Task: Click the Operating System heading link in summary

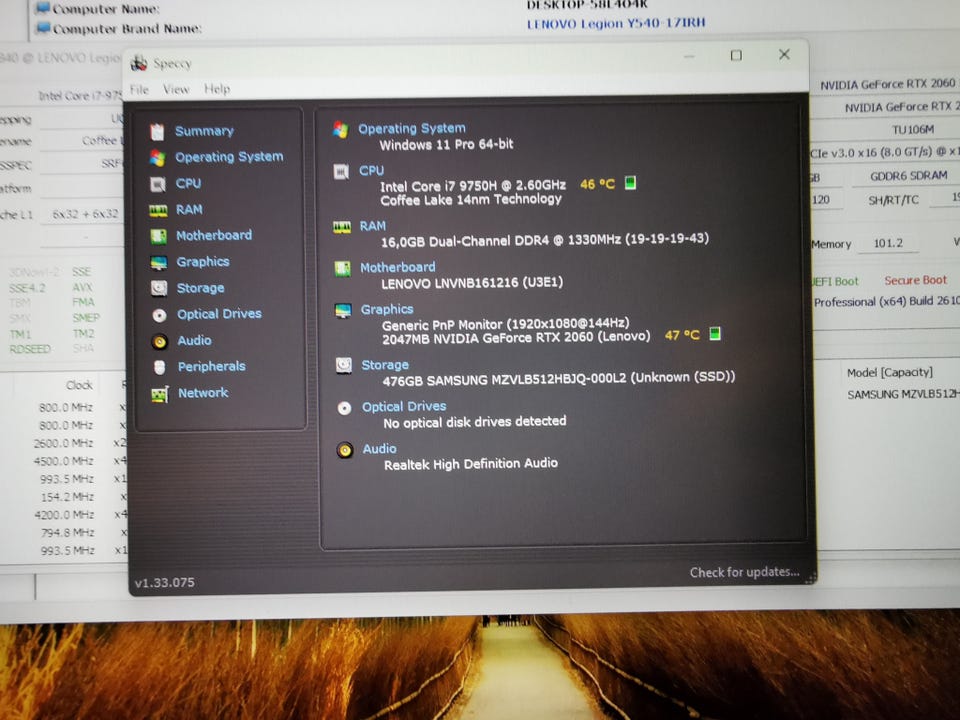Action: [411, 129]
